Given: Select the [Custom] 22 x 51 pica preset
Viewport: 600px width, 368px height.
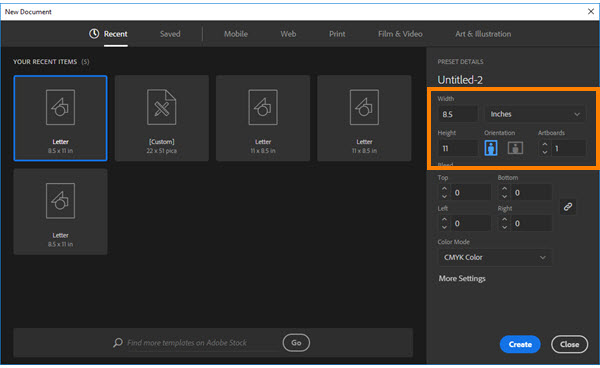Looking at the screenshot, I should point(161,118).
